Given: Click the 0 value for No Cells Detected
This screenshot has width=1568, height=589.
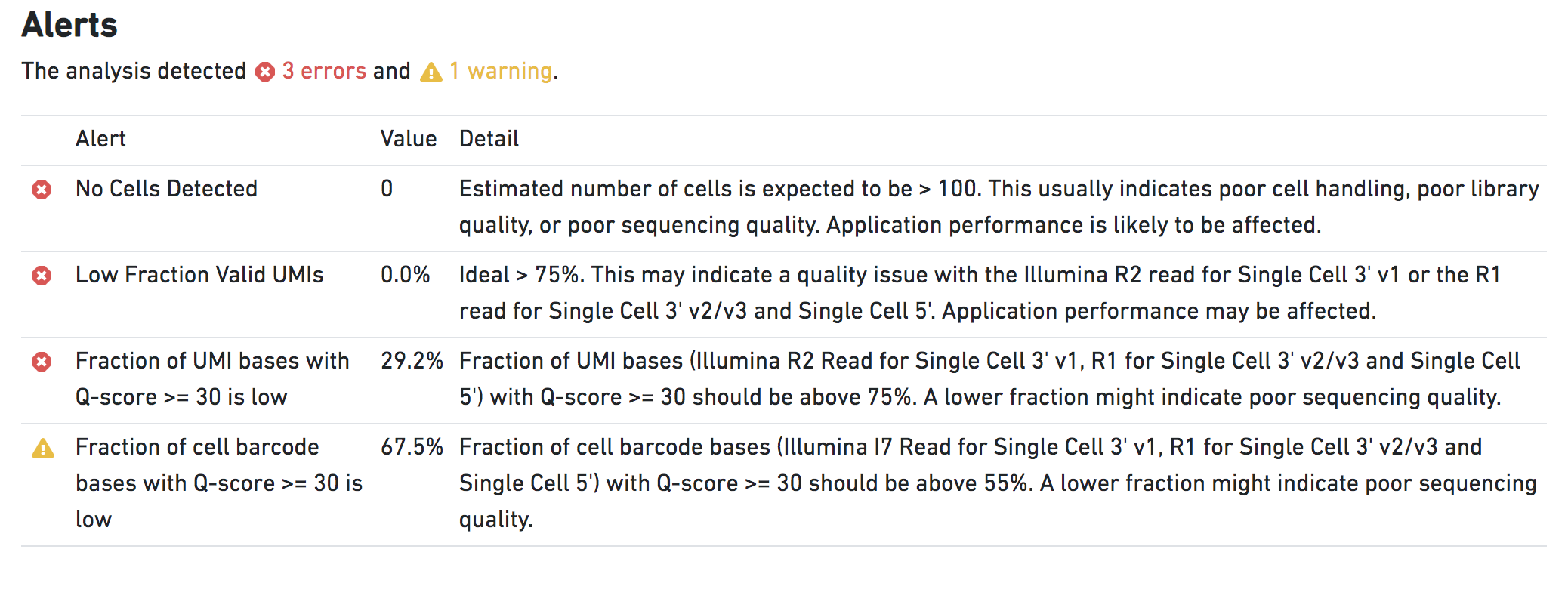Looking at the screenshot, I should [x=387, y=189].
